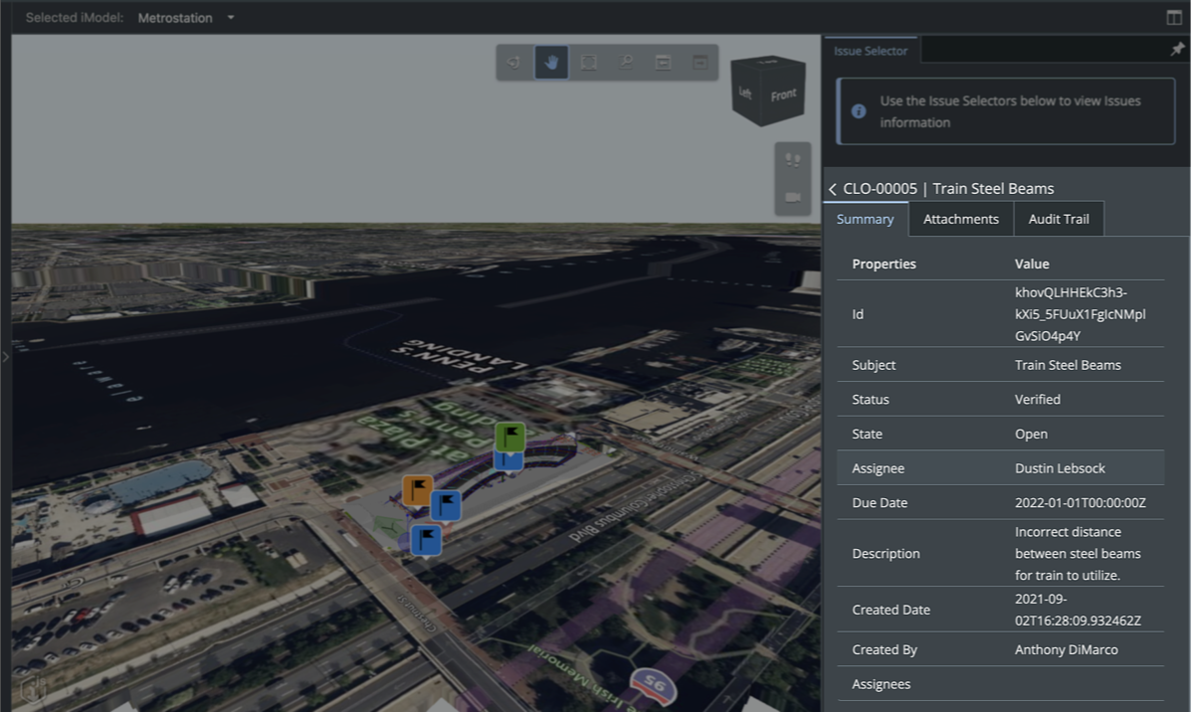Click the View Redo toolbar icon
Screen dimensions: 1194x715
(700, 62)
